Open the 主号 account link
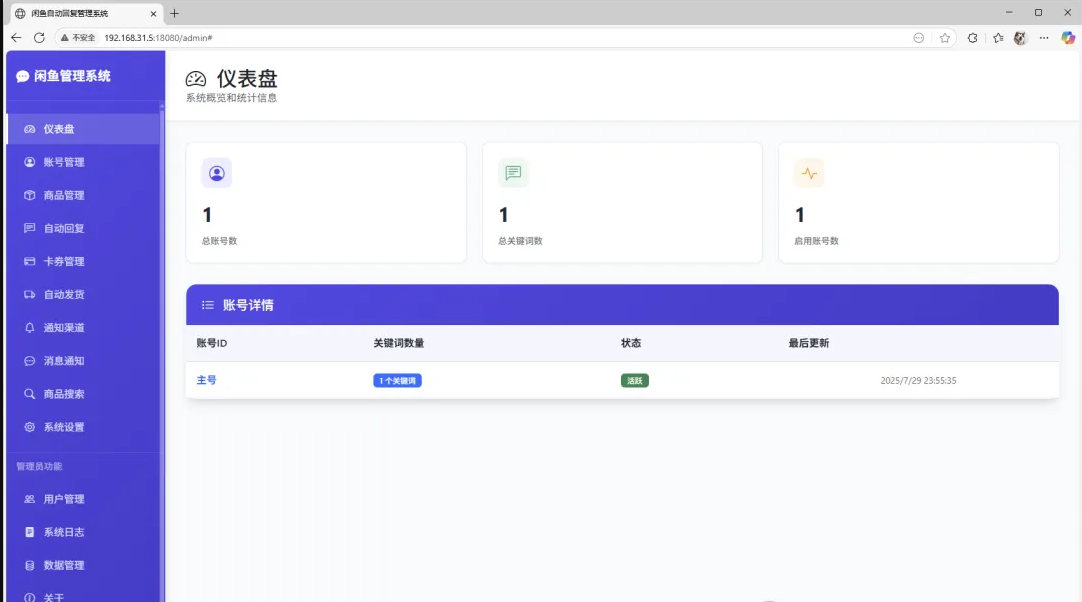Viewport: 1082px width, 602px height. tap(207, 380)
